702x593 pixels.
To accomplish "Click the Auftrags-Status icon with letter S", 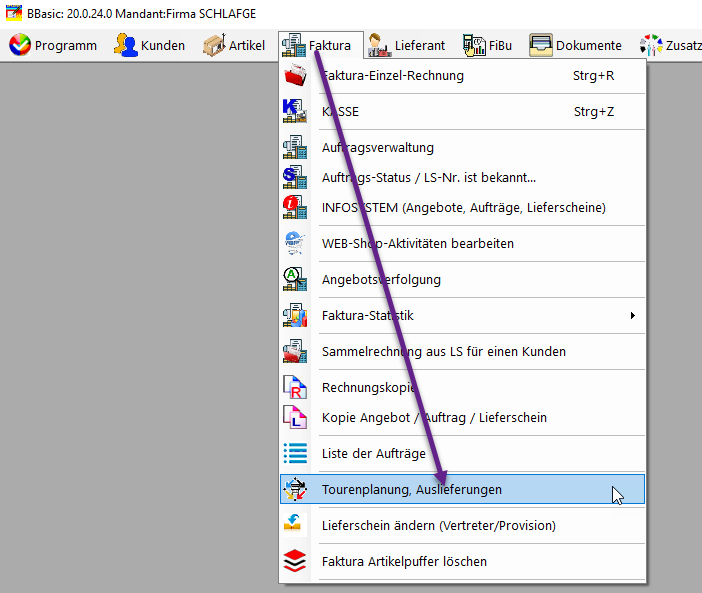I will tap(295, 177).
